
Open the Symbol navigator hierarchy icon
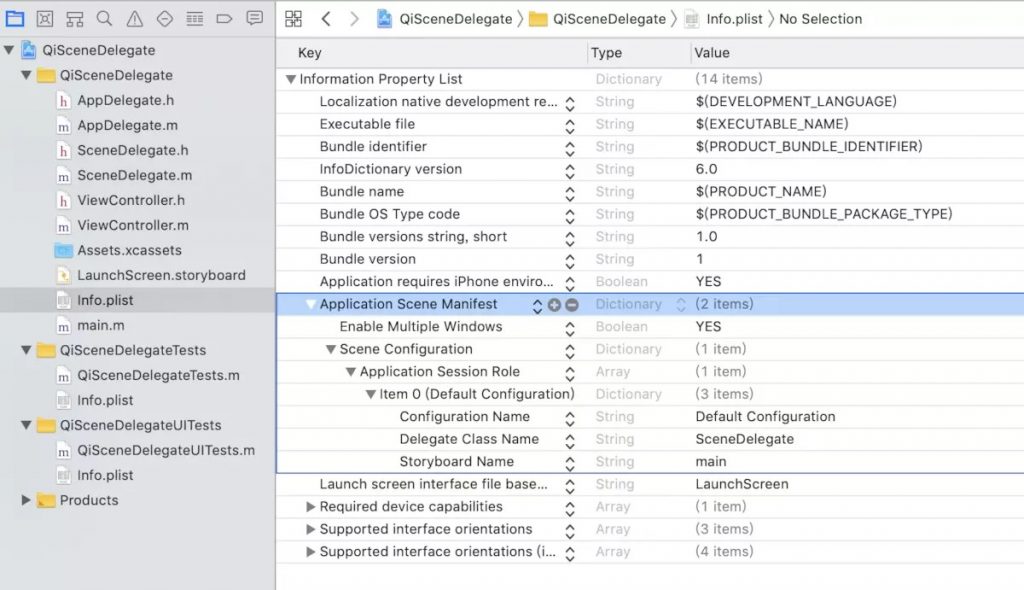(x=74, y=18)
